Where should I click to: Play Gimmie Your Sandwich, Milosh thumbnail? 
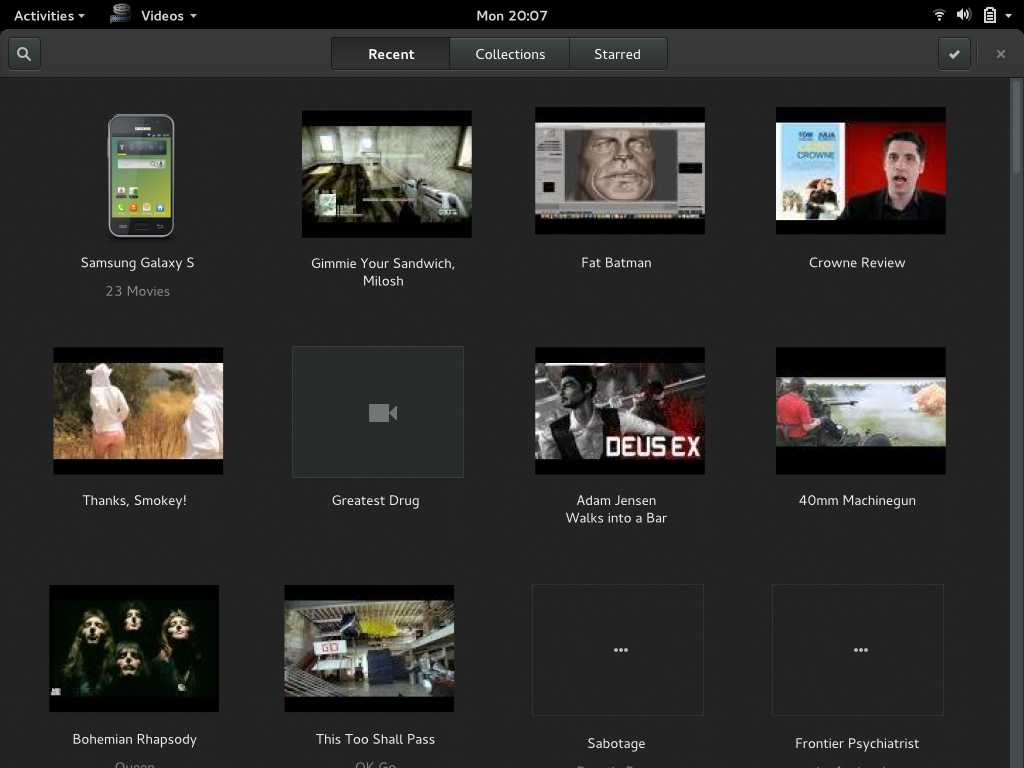[x=387, y=174]
